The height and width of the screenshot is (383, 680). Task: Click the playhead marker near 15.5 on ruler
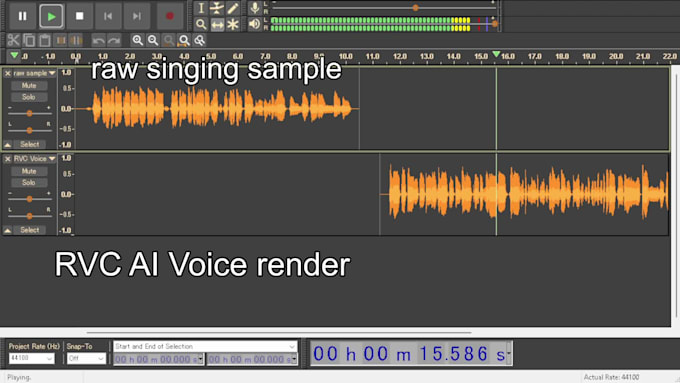496,54
